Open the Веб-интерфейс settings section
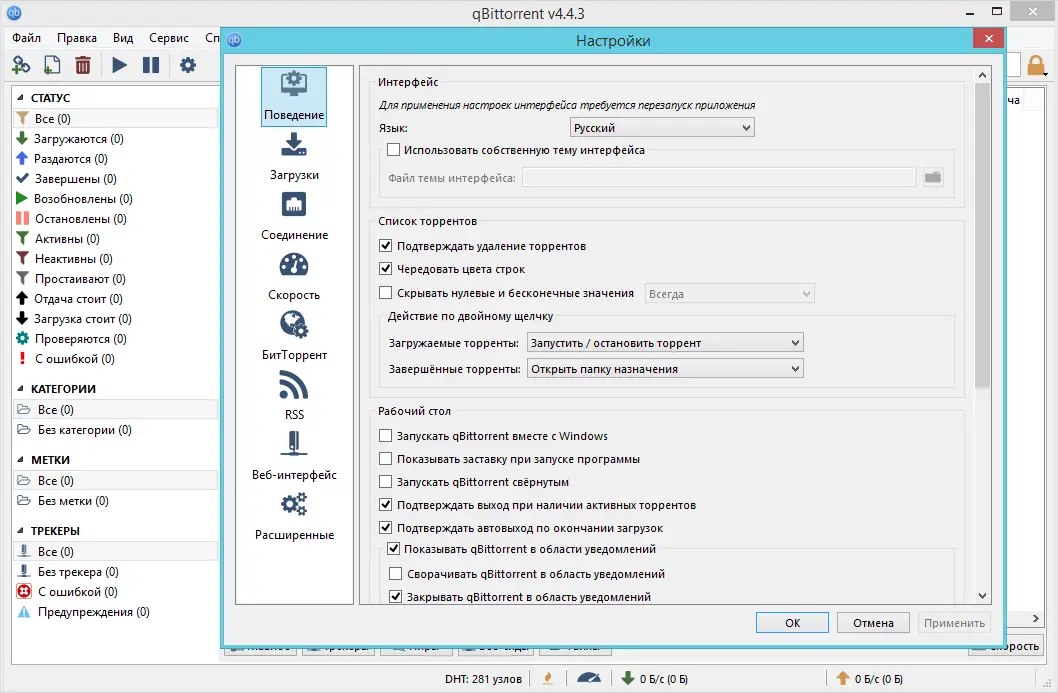1058x693 pixels. 294,456
